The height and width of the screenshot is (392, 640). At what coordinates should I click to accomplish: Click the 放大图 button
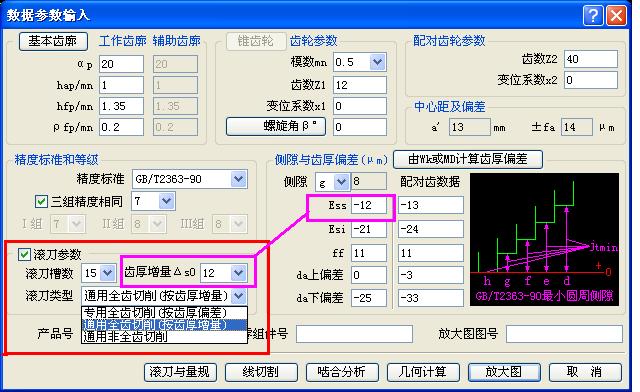point(504,372)
